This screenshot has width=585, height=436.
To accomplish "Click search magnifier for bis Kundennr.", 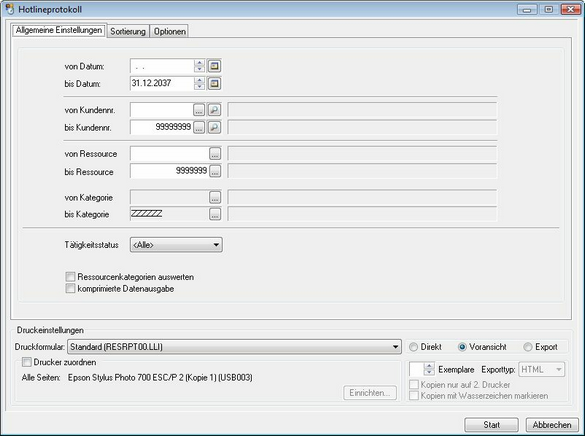I will point(214,127).
